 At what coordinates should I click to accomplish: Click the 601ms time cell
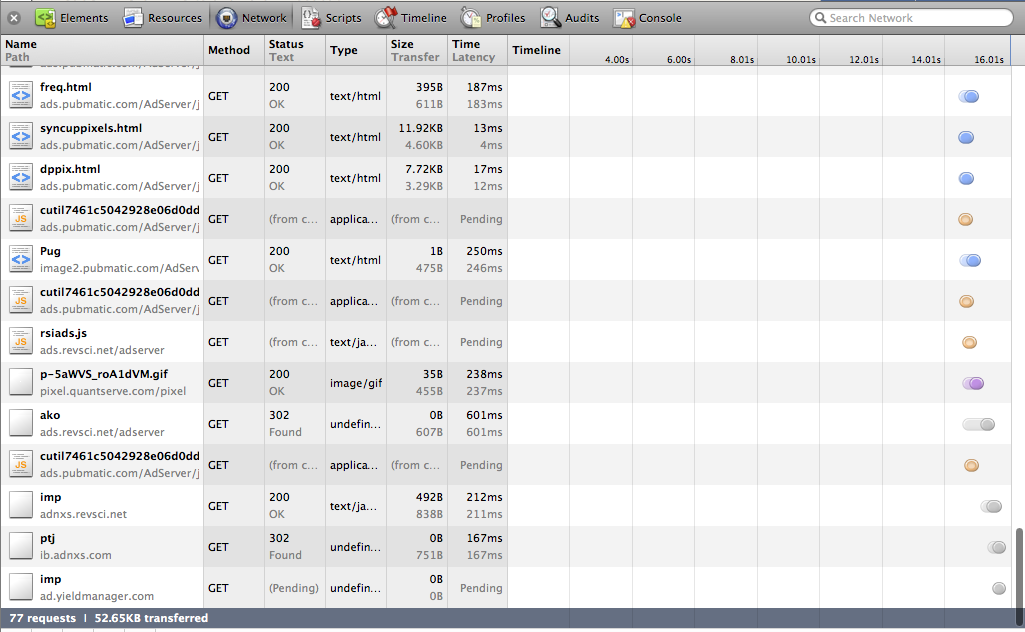(x=484, y=415)
